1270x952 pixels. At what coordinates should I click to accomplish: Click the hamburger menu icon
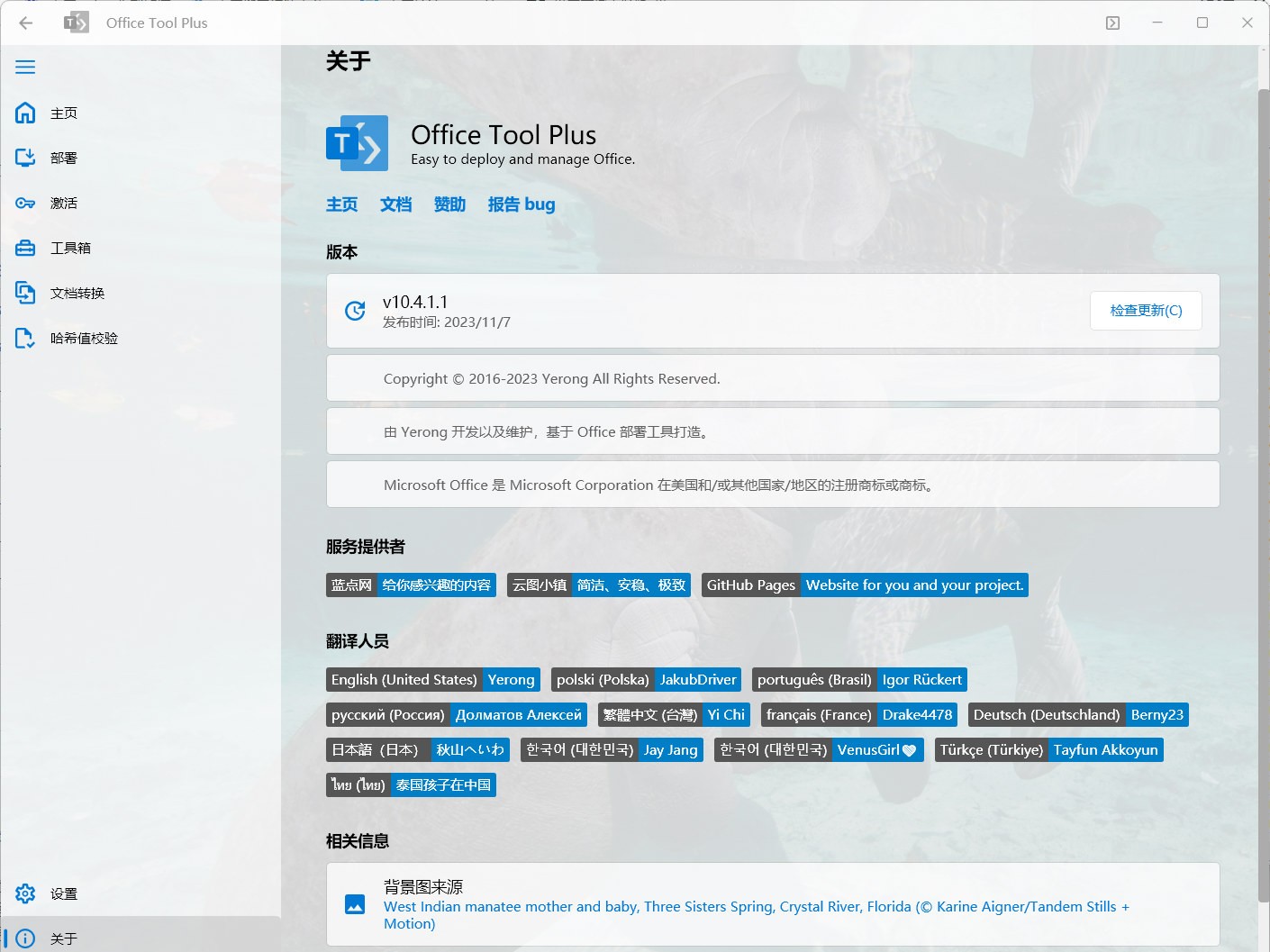(25, 67)
